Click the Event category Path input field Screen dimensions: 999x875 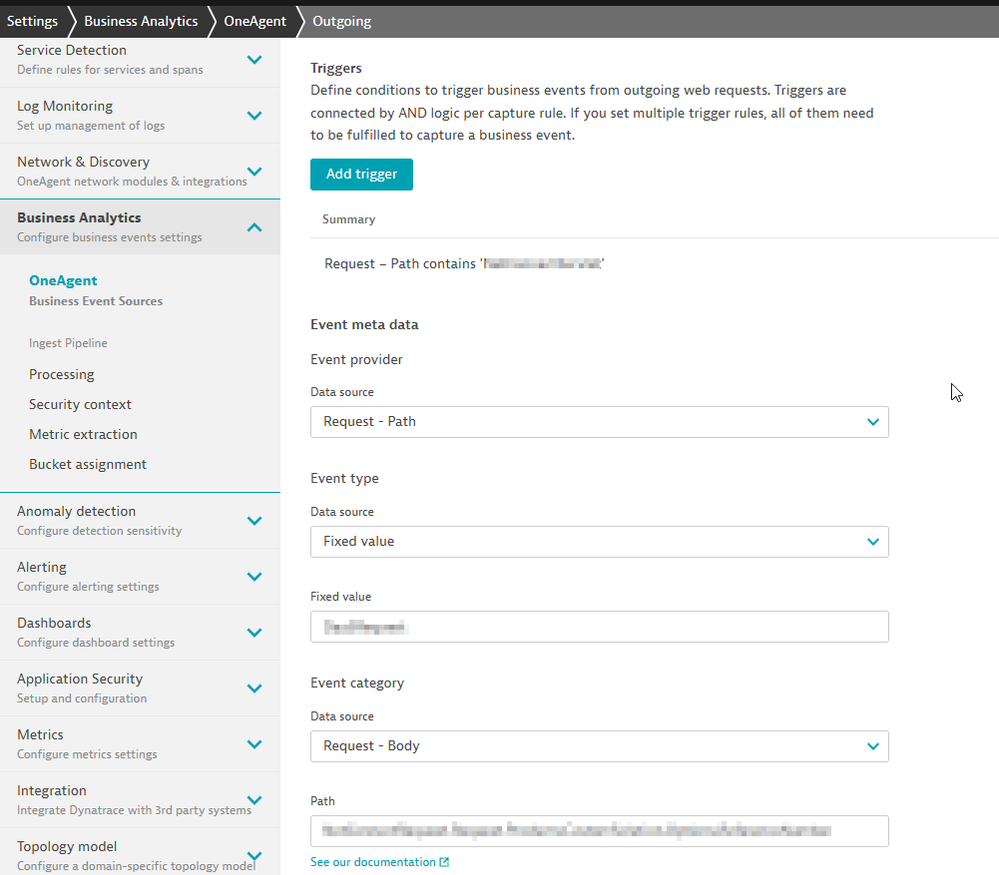(599, 831)
